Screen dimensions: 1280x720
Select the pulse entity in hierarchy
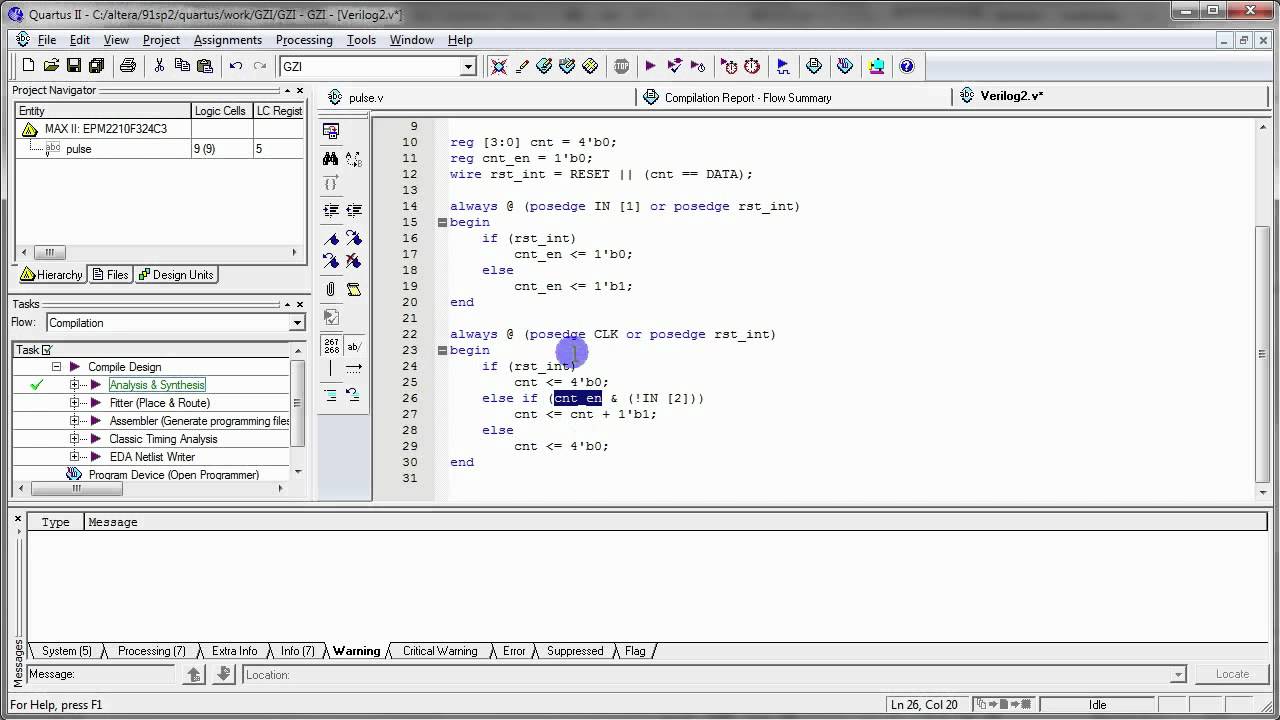tap(78, 149)
